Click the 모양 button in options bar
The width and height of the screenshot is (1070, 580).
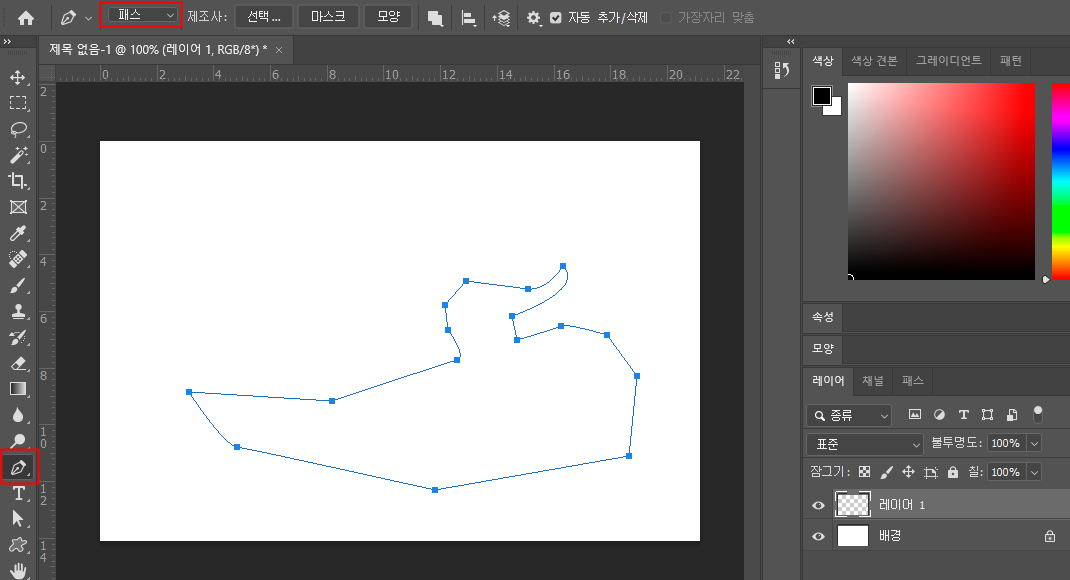(388, 17)
